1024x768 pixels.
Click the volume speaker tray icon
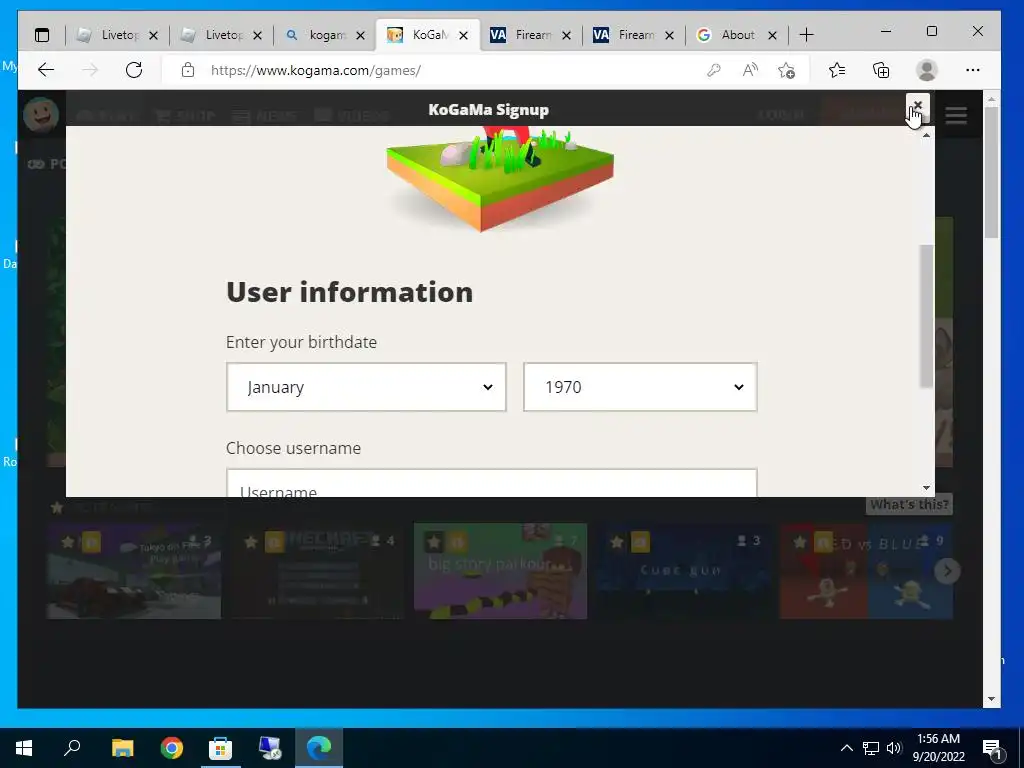click(894, 748)
